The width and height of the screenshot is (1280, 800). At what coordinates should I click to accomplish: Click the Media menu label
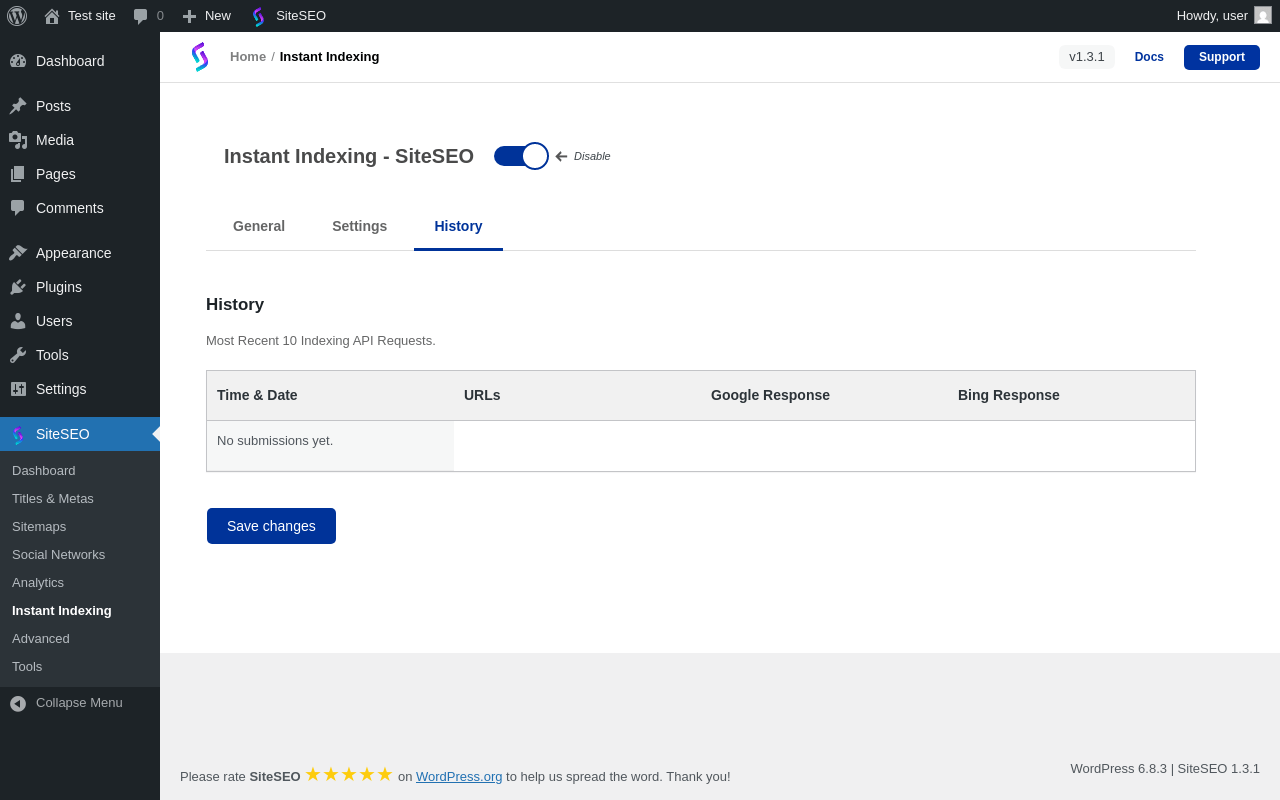[x=55, y=140]
